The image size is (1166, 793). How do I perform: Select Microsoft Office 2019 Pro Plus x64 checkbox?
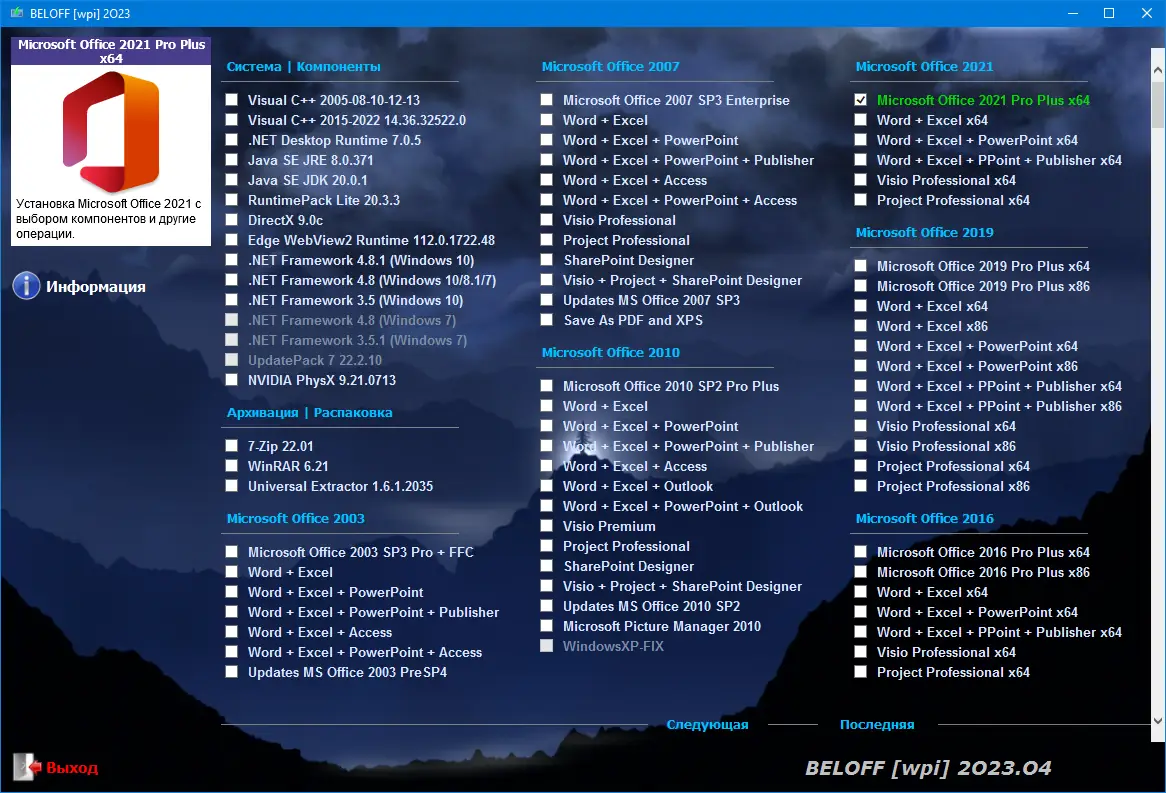pyautogui.click(x=860, y=266)
